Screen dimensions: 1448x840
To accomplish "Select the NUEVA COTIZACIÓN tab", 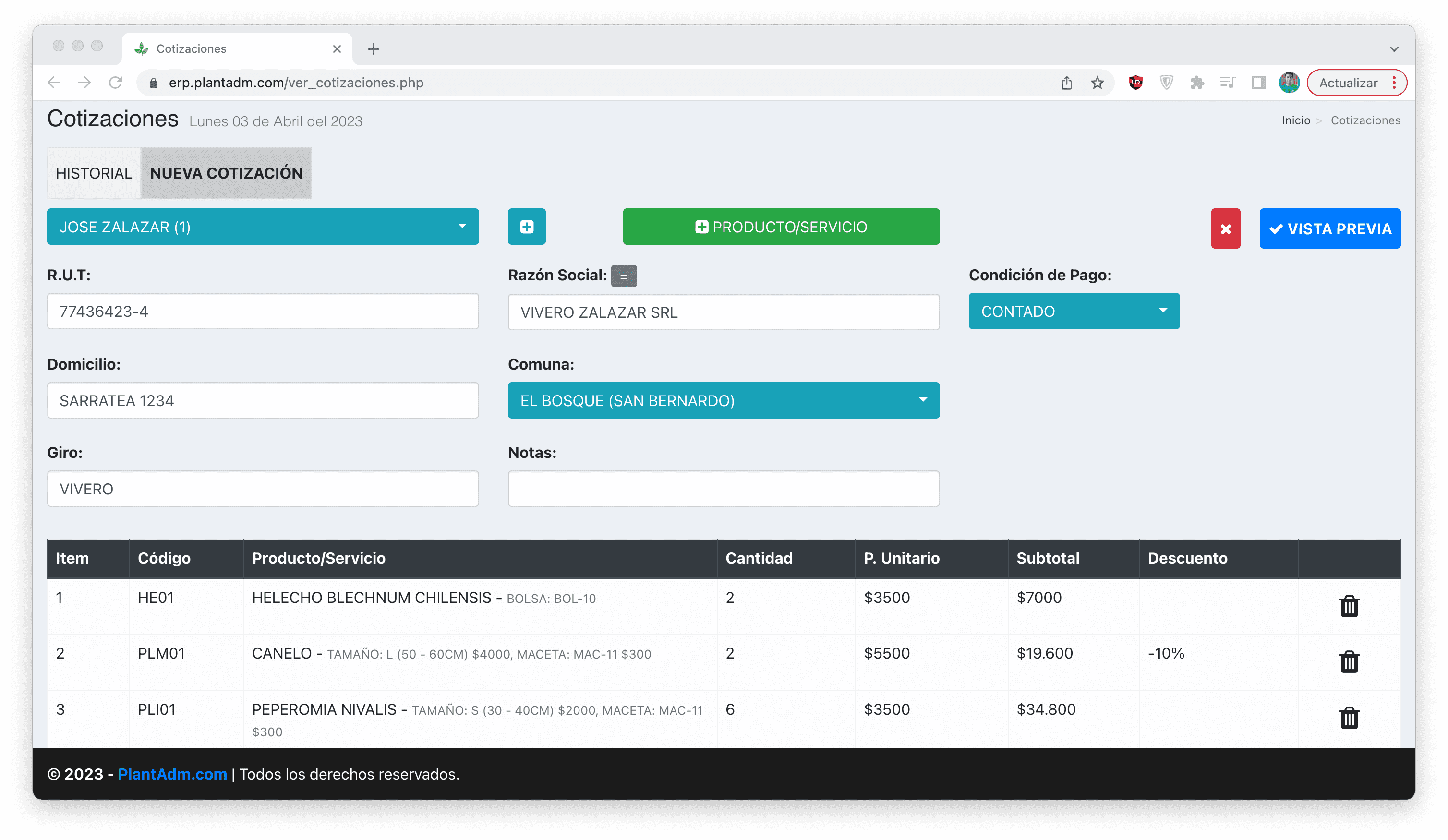I will coord(226,173).
